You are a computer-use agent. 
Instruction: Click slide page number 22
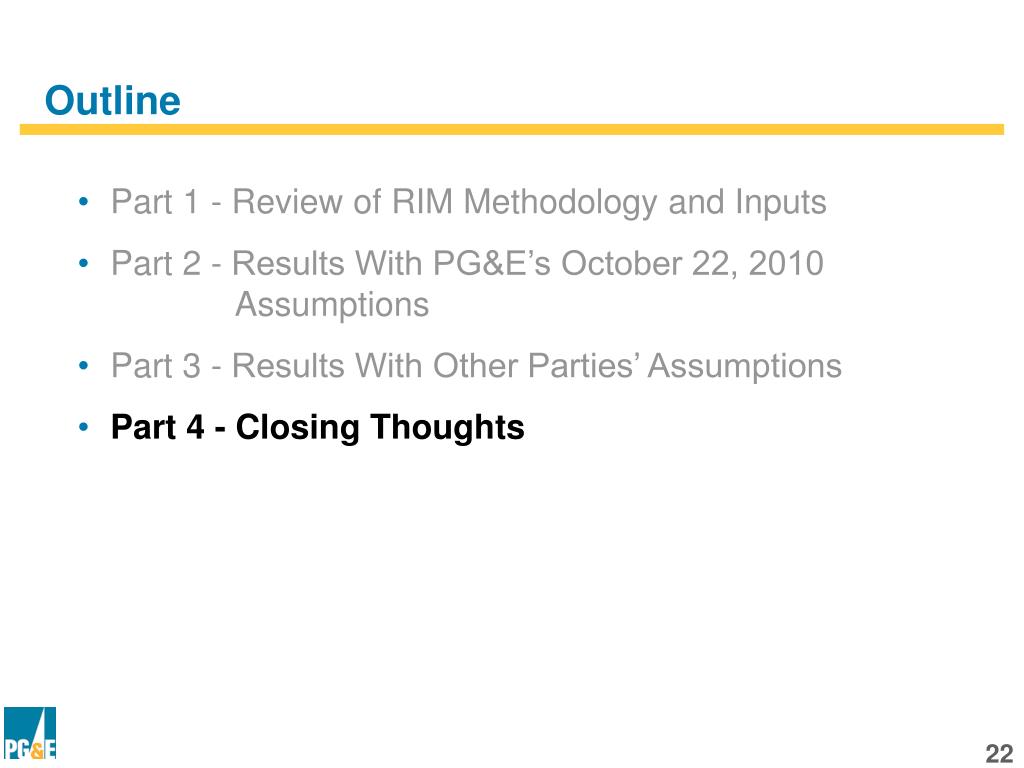point(999,753)
